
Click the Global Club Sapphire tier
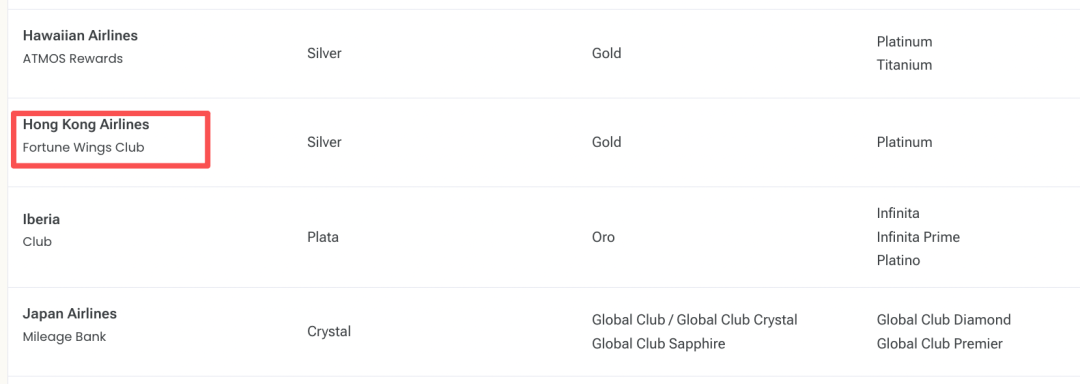tap(658, 344)
